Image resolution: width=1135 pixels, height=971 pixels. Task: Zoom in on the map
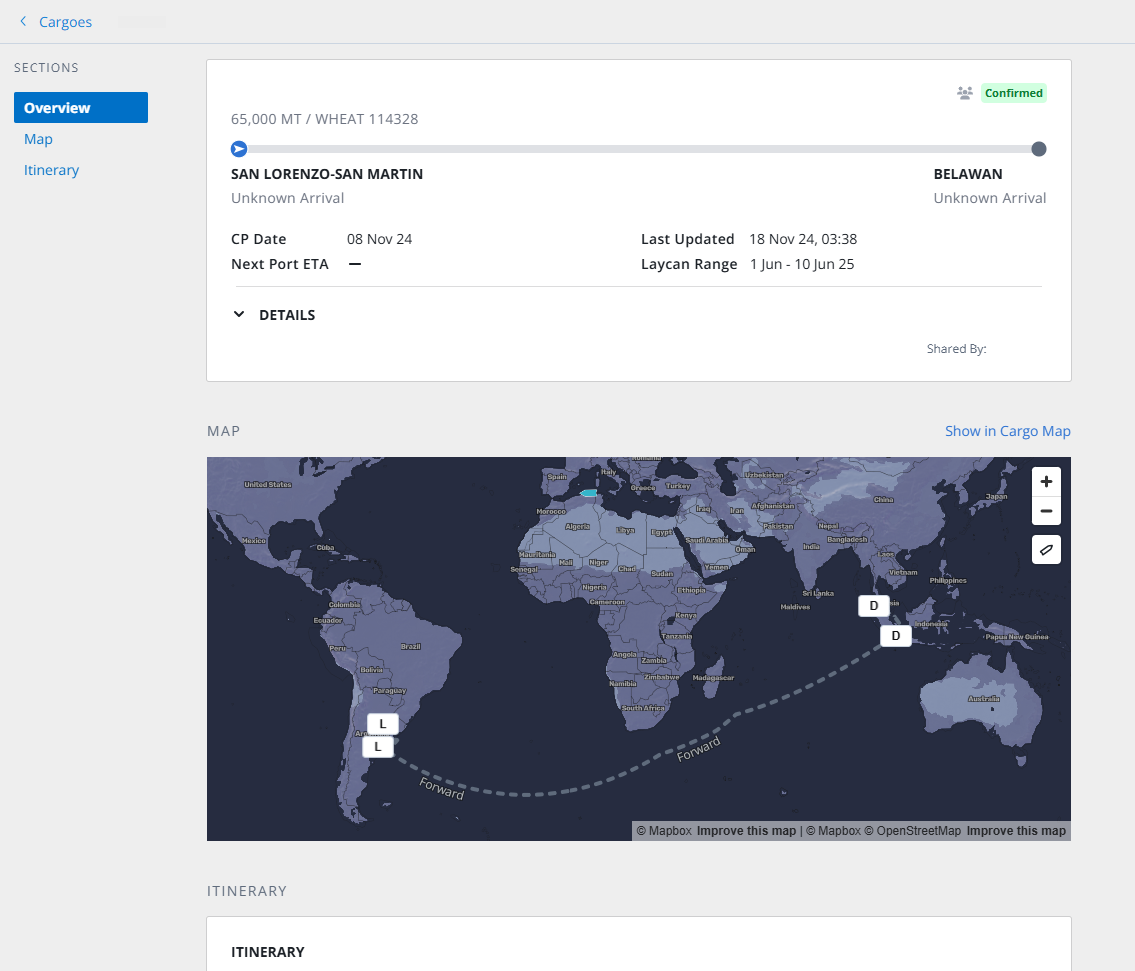tap(1046, 482)
